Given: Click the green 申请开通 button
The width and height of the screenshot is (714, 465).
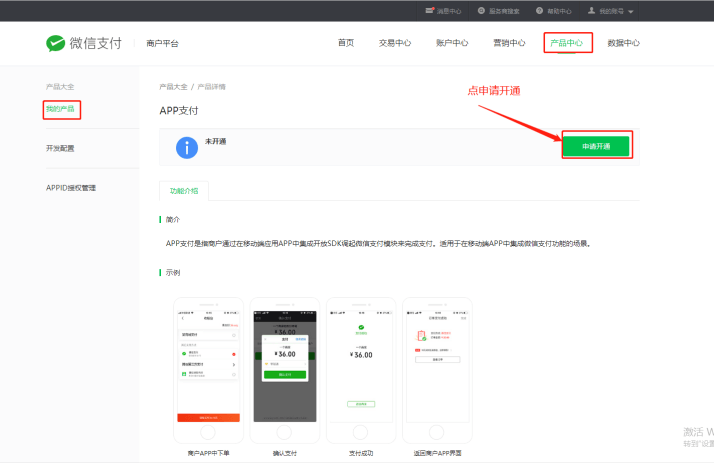Looking at the screenshot, I should 596,146.
